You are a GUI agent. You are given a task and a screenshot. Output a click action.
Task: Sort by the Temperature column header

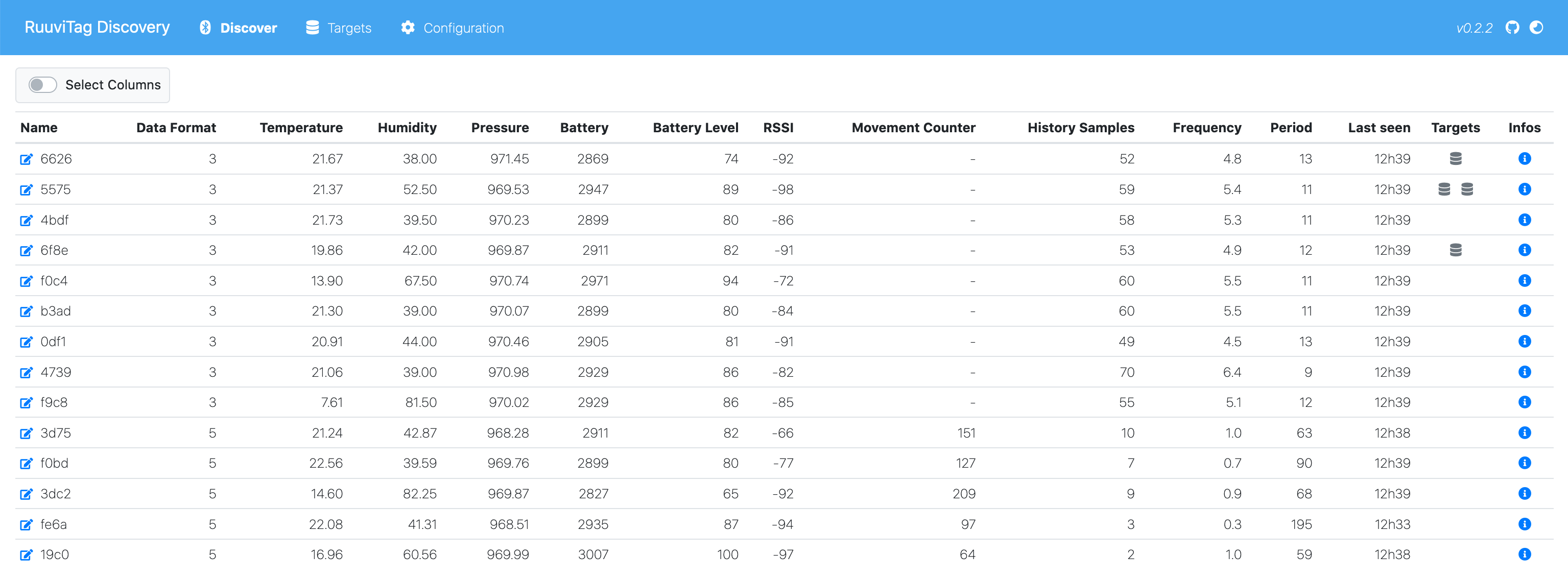tap(301, 128)
